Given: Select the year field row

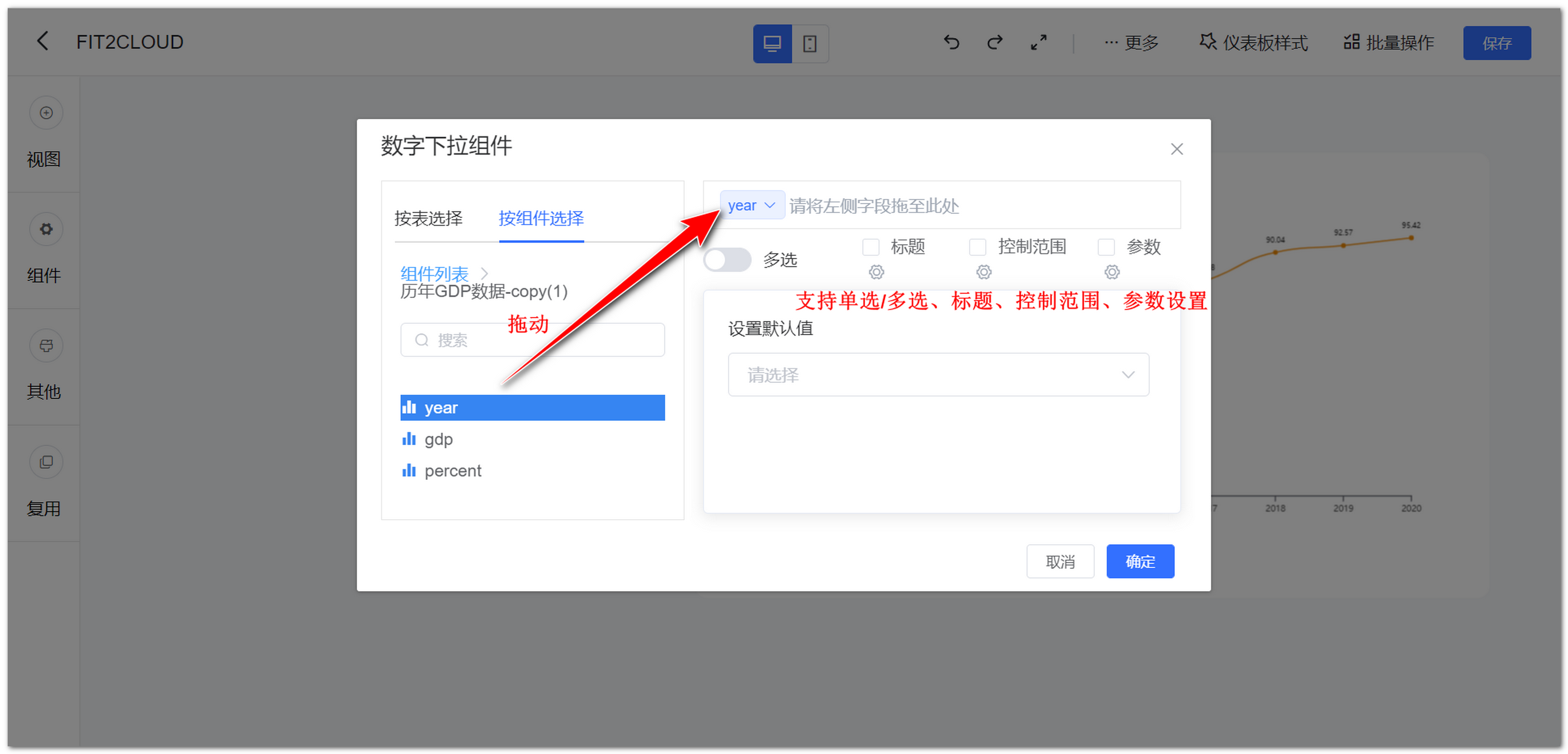Looking at the screenshot, I should [532, 407].
